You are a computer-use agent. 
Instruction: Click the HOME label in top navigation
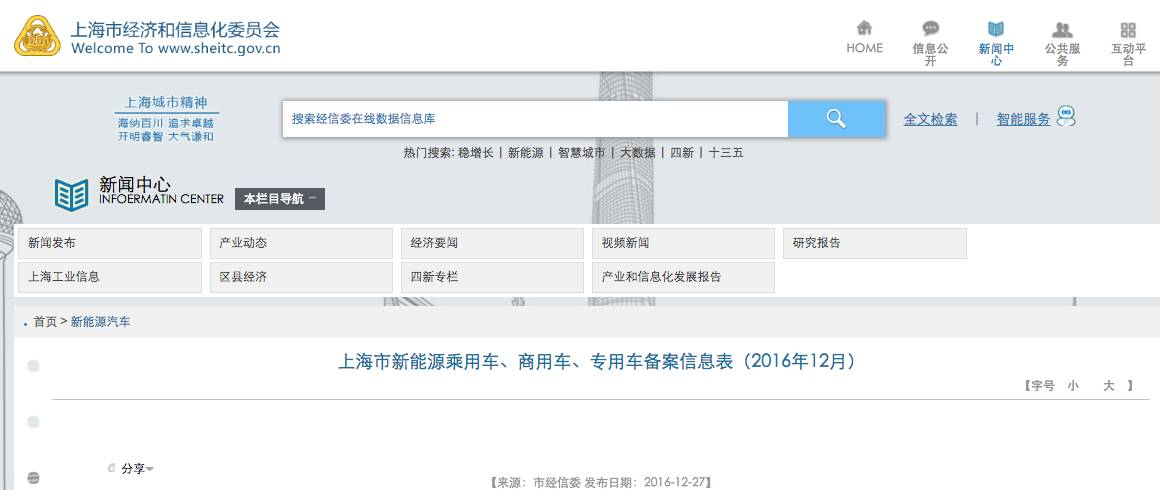[x=864, y=48]
